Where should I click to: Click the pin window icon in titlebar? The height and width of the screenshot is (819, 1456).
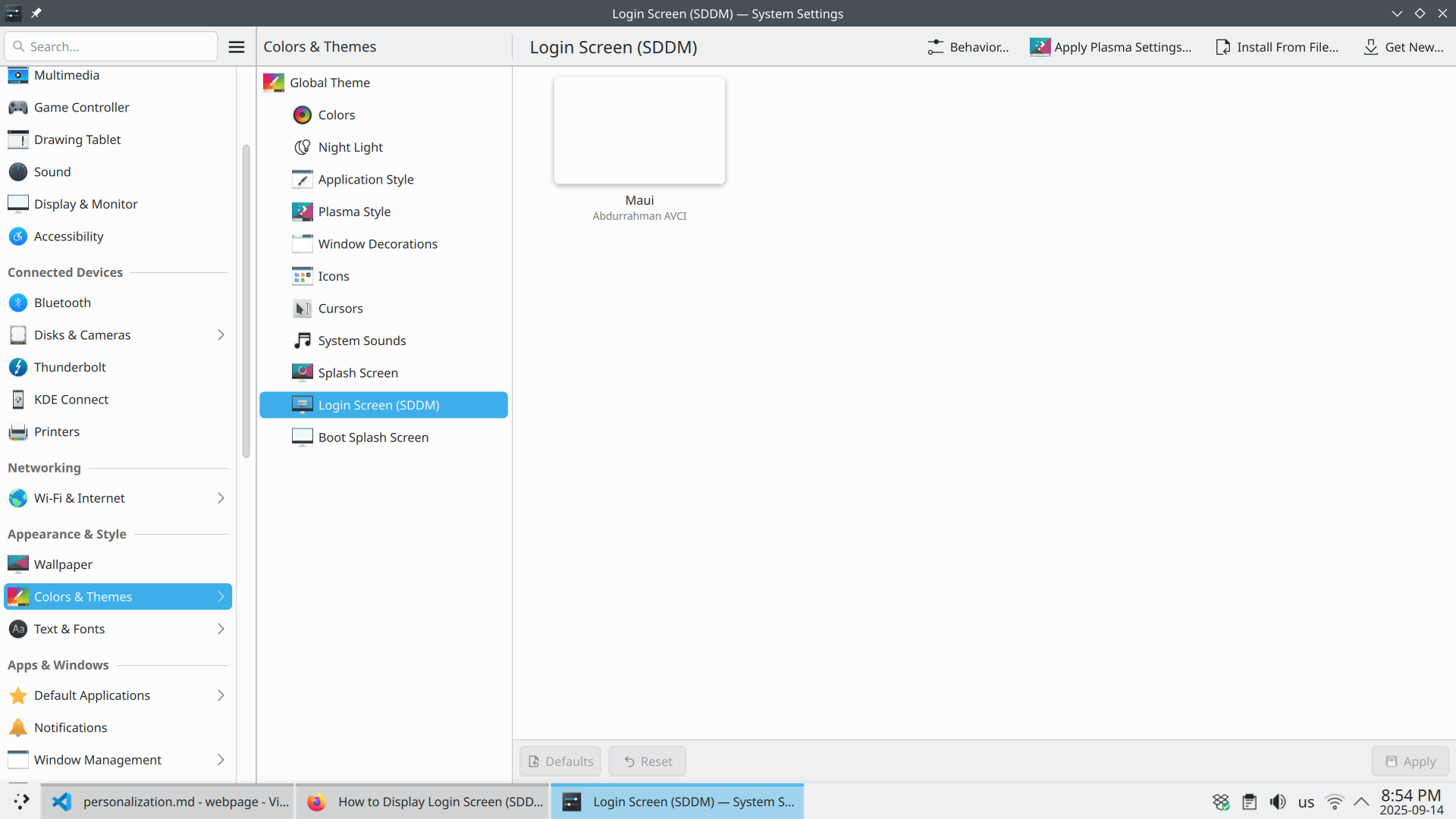(36, 13)
